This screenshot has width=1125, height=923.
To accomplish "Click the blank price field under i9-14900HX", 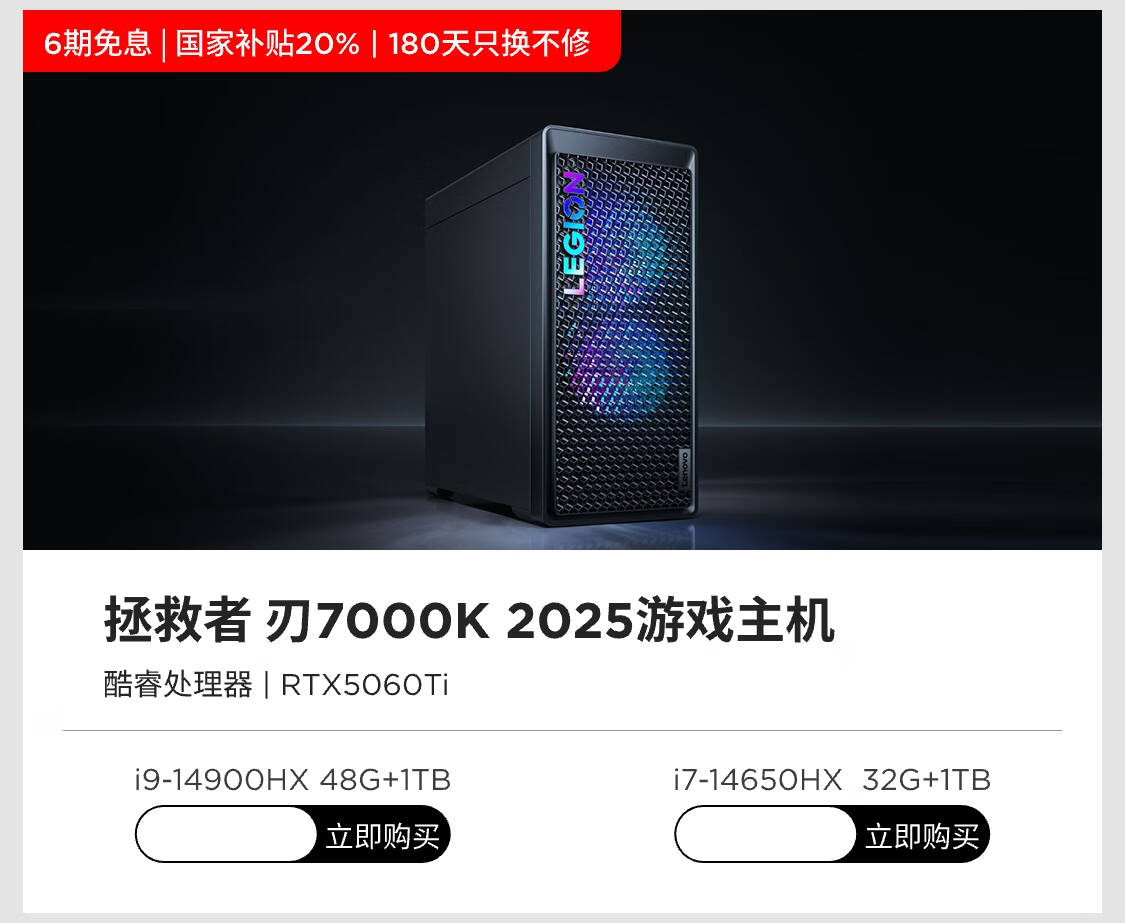I will (226, 835).
